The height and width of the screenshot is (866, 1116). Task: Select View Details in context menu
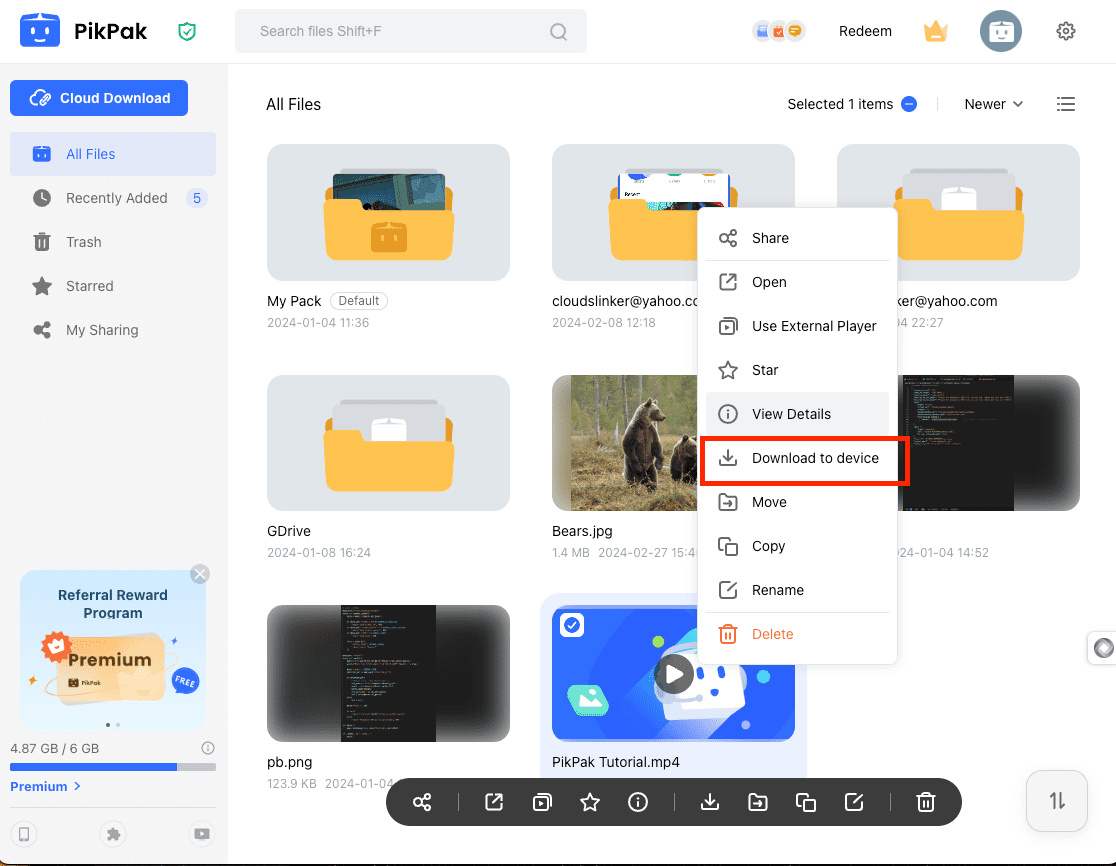797,414
